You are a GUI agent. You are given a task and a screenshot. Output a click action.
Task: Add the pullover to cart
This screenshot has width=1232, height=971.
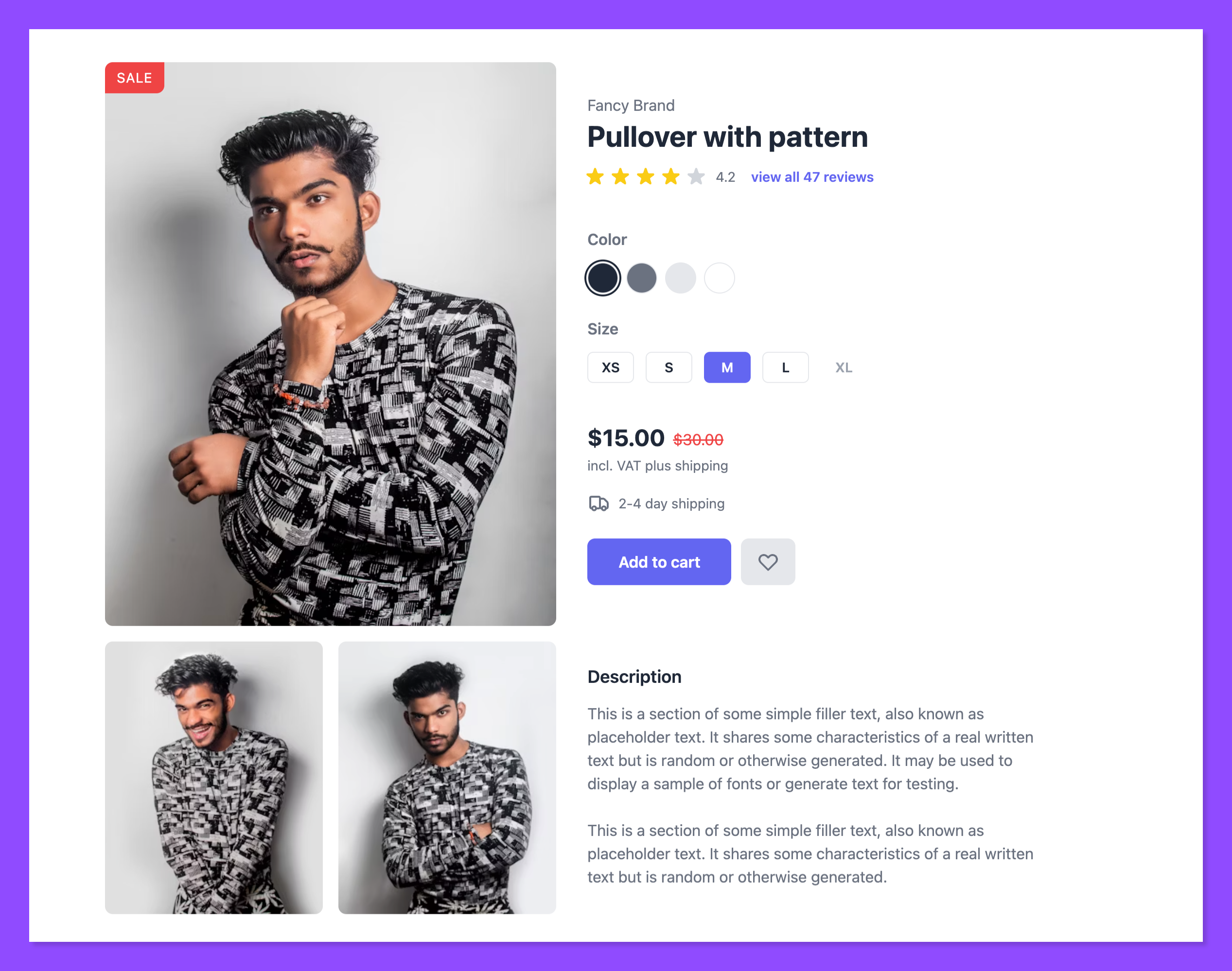click(659, 562)
